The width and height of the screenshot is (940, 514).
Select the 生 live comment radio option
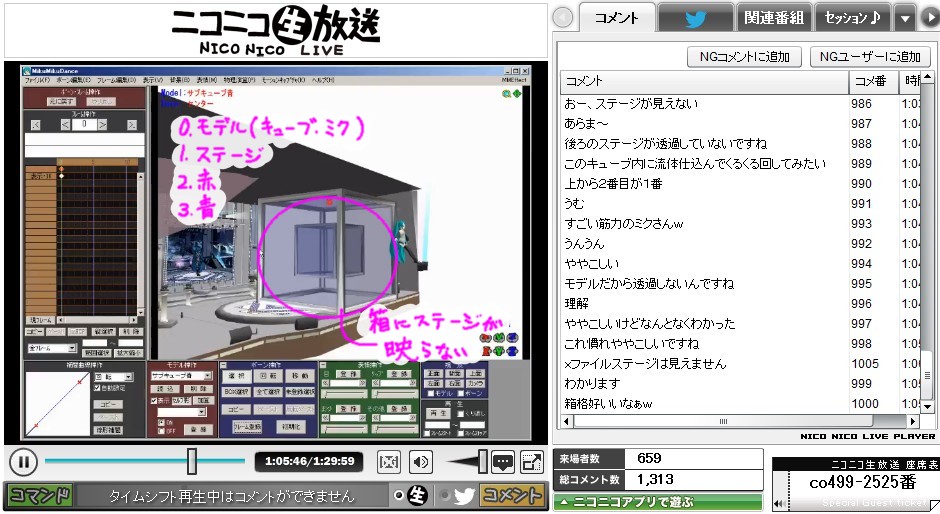point(399,495)
